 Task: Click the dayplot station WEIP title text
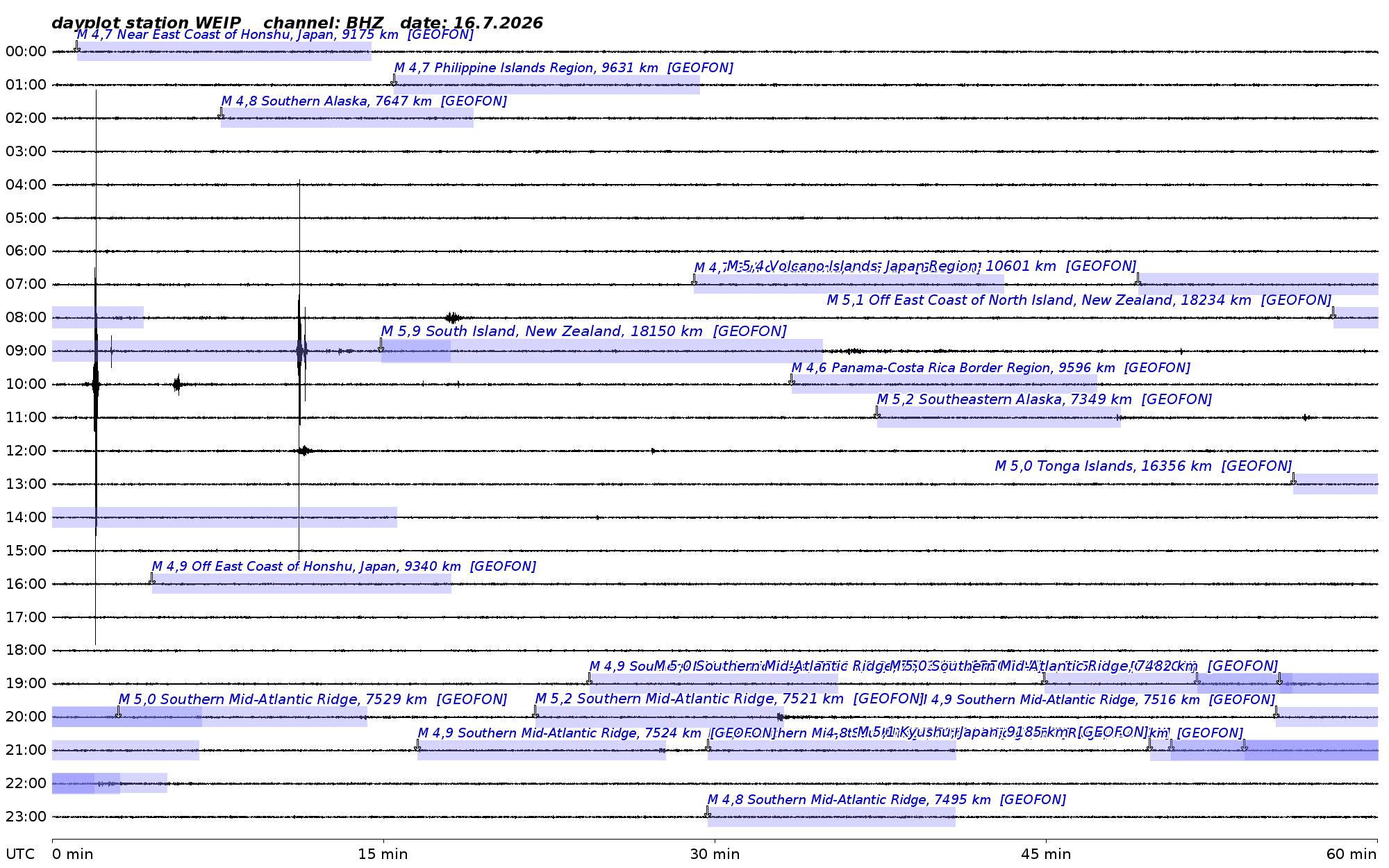pyautogui.click(x=147, y=23)
